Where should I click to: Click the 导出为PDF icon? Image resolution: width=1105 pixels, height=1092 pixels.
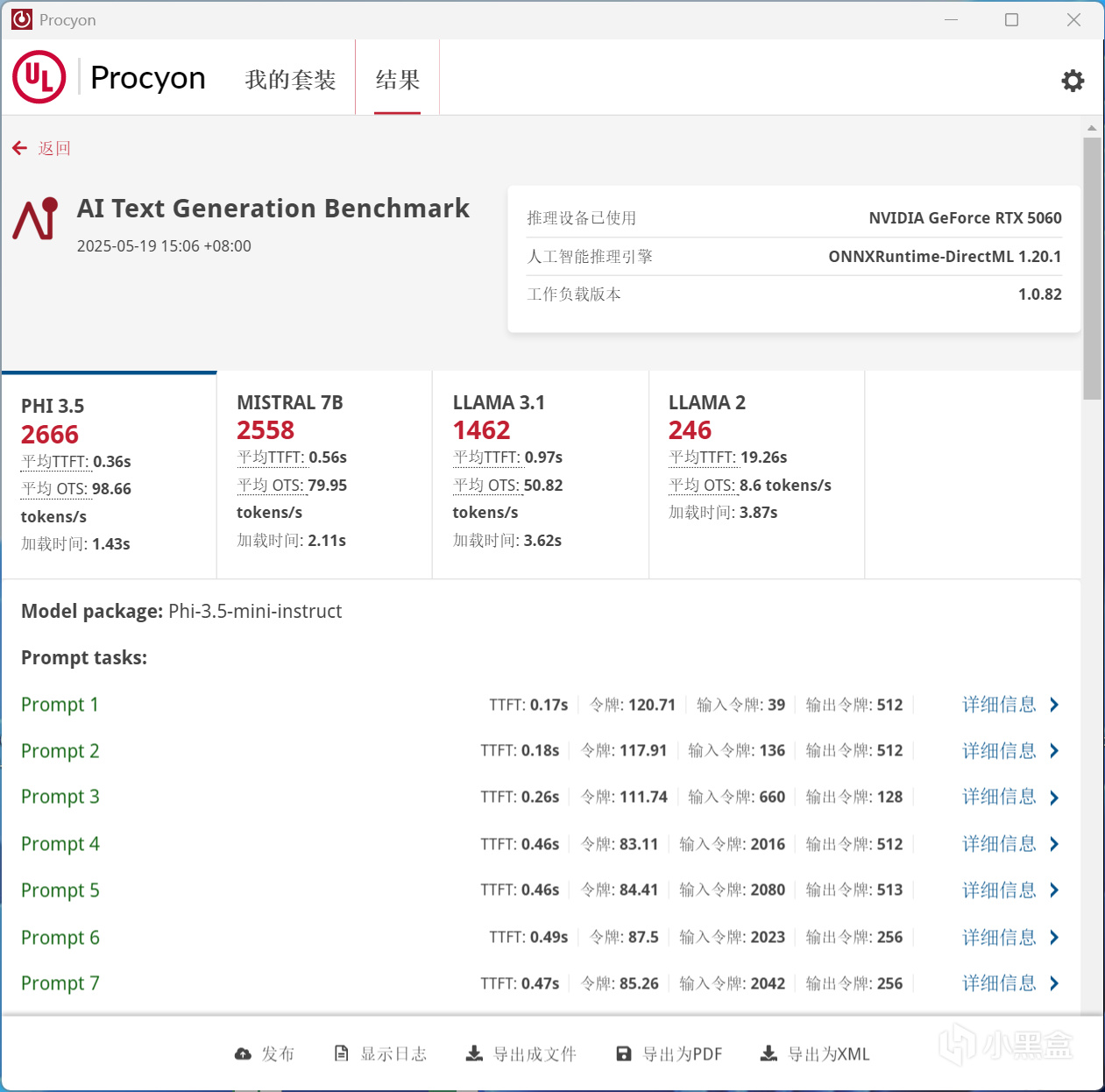tap(623, 1053)
